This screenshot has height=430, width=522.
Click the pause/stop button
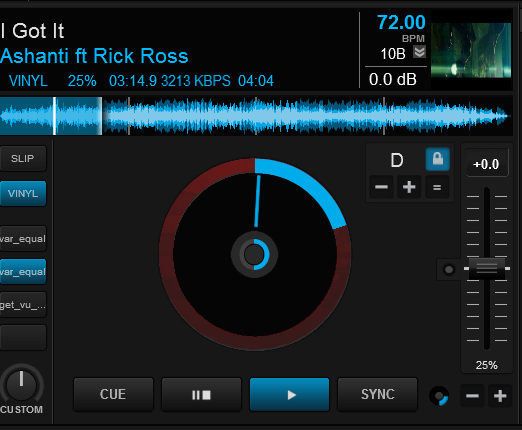(x=201, y=395)
